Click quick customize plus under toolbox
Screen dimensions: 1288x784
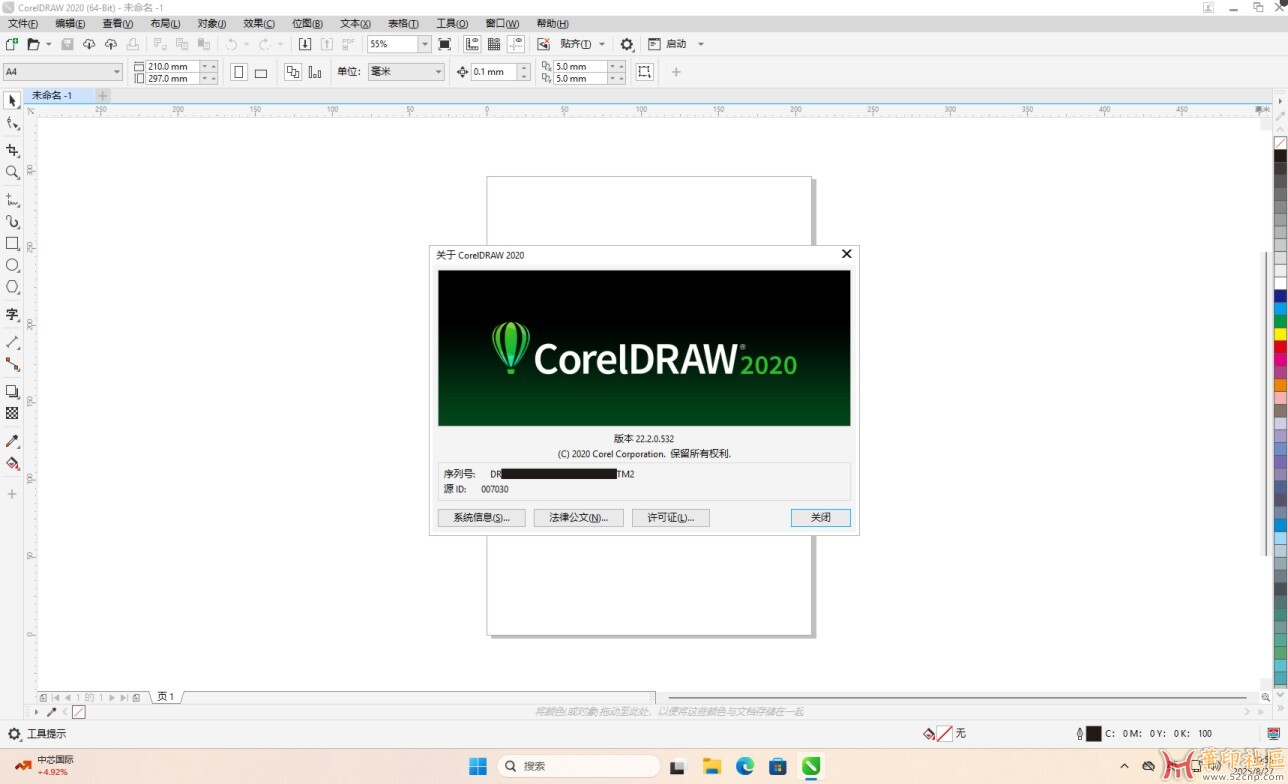point(12,494)
